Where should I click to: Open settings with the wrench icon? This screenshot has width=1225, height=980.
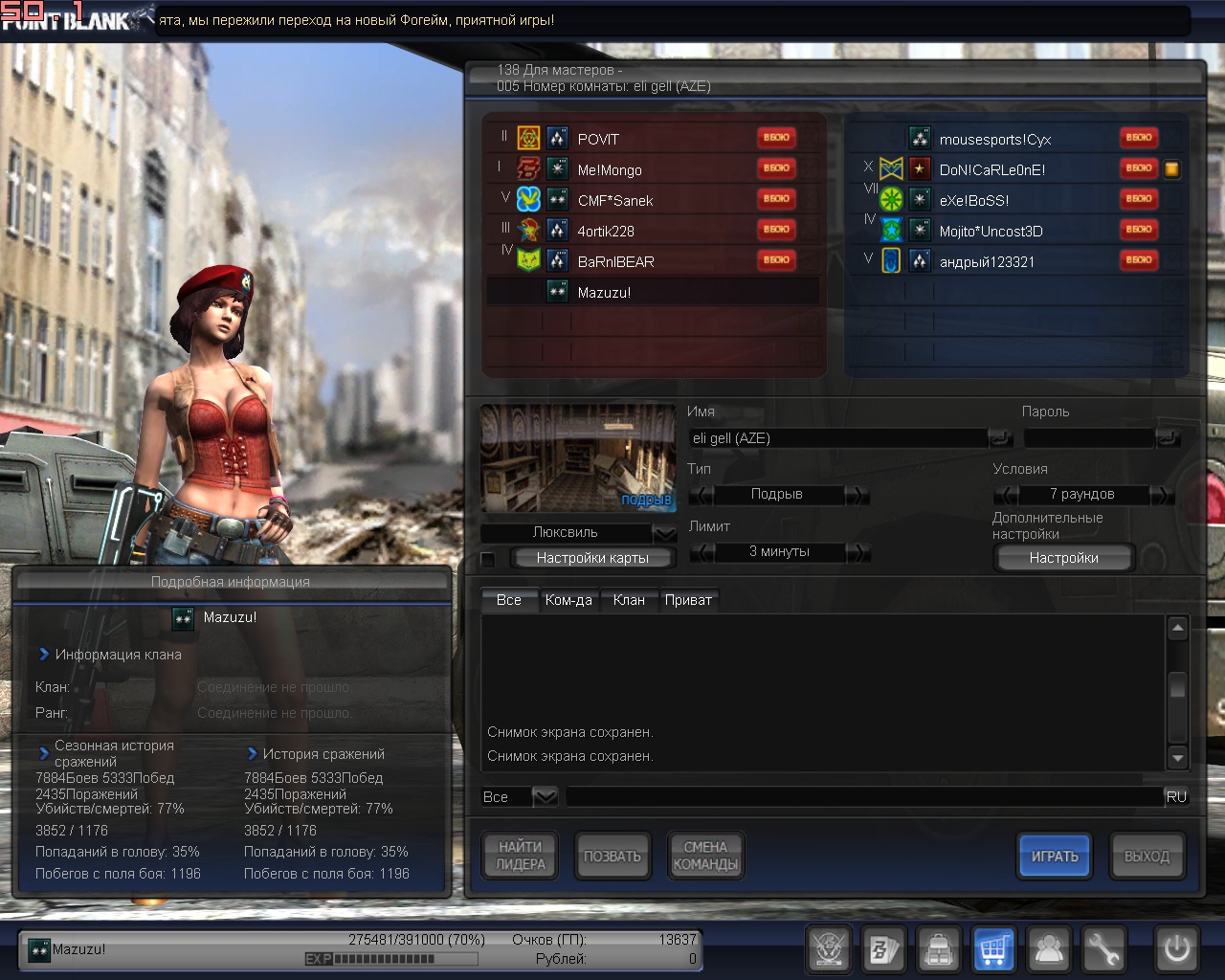point(1103,950)
